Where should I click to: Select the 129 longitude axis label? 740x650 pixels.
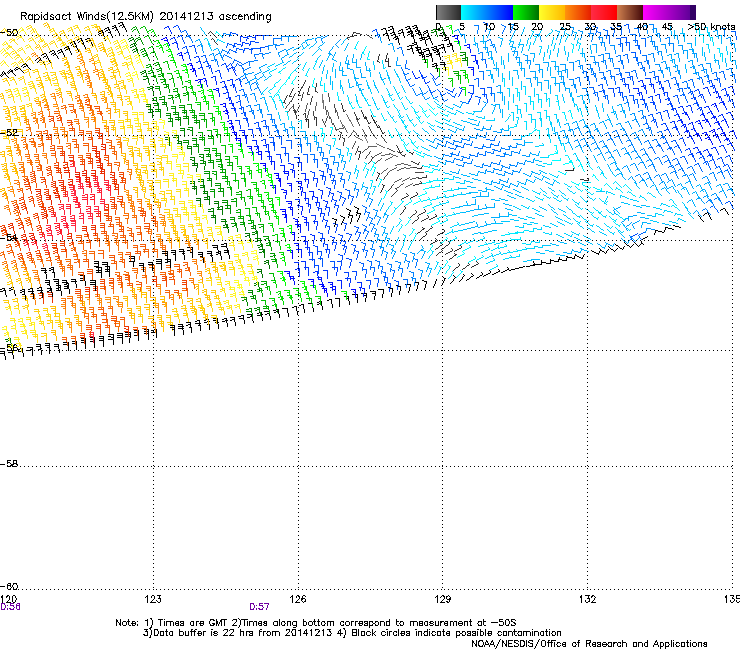[x=443, y=599]
